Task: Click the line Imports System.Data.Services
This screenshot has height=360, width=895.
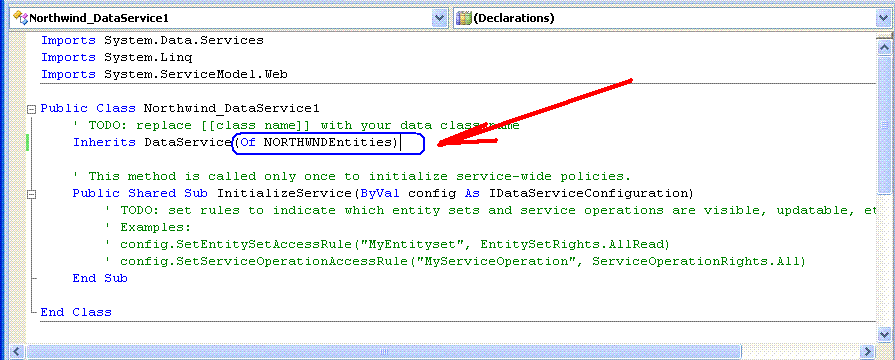Action: click(152, 41)
